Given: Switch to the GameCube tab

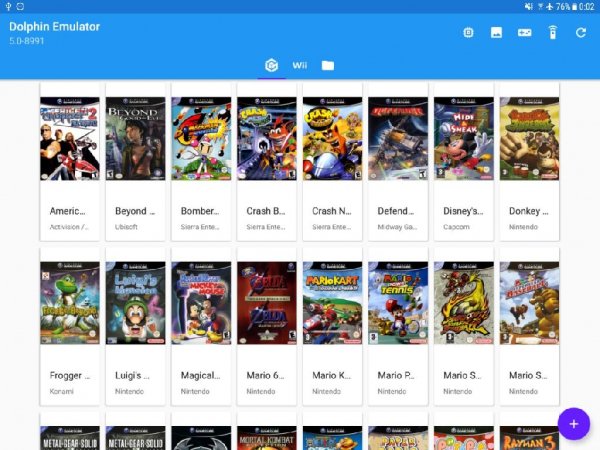Looking at the screenshot, I should pos(271,65).
